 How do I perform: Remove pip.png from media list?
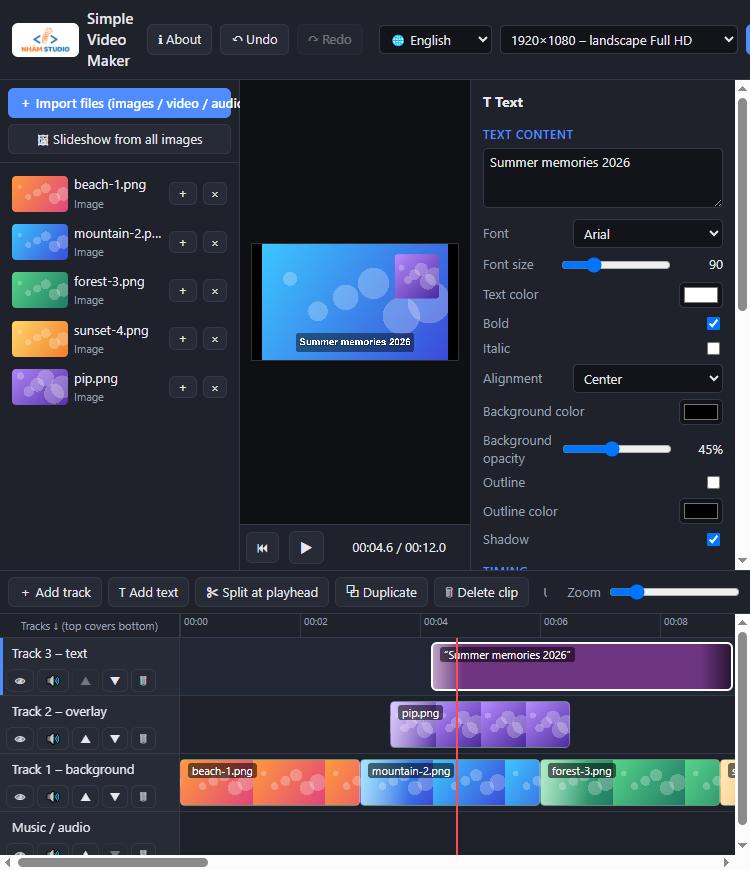coord(215,388)
